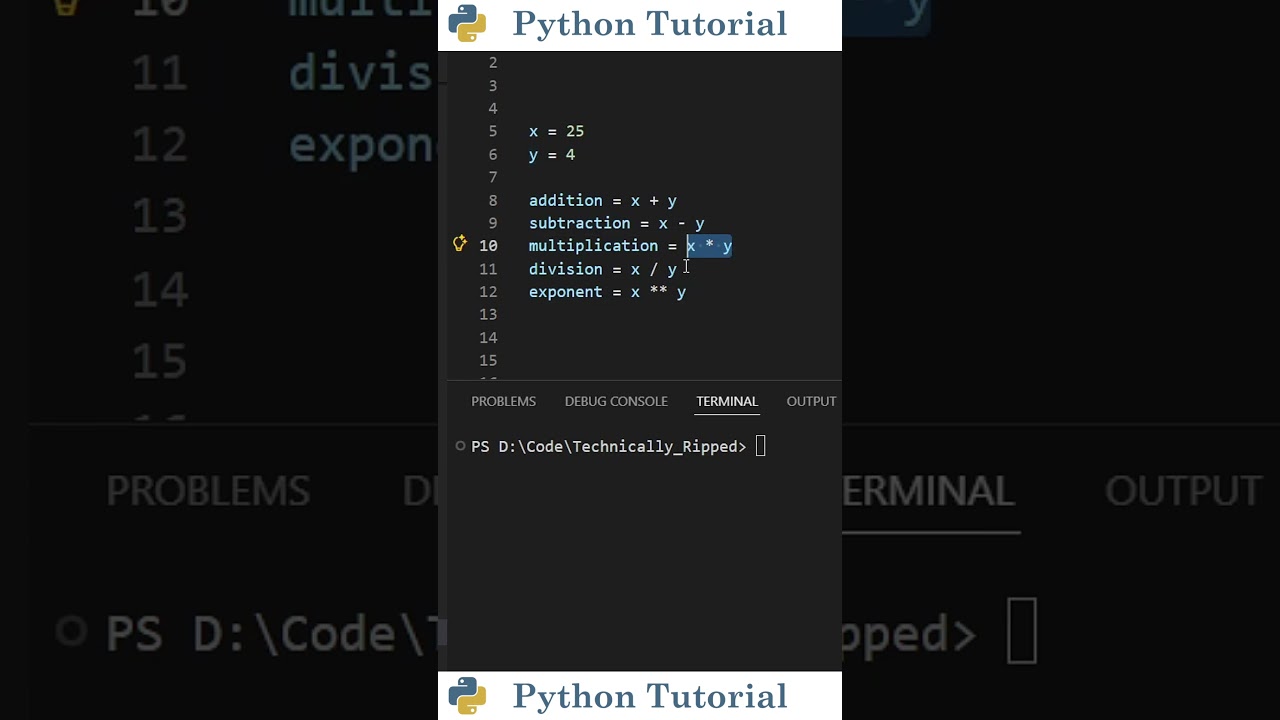Click the highlighted 'x * y' selection
Viewport: 1280px width, 720px height.
tap(709, 246)
